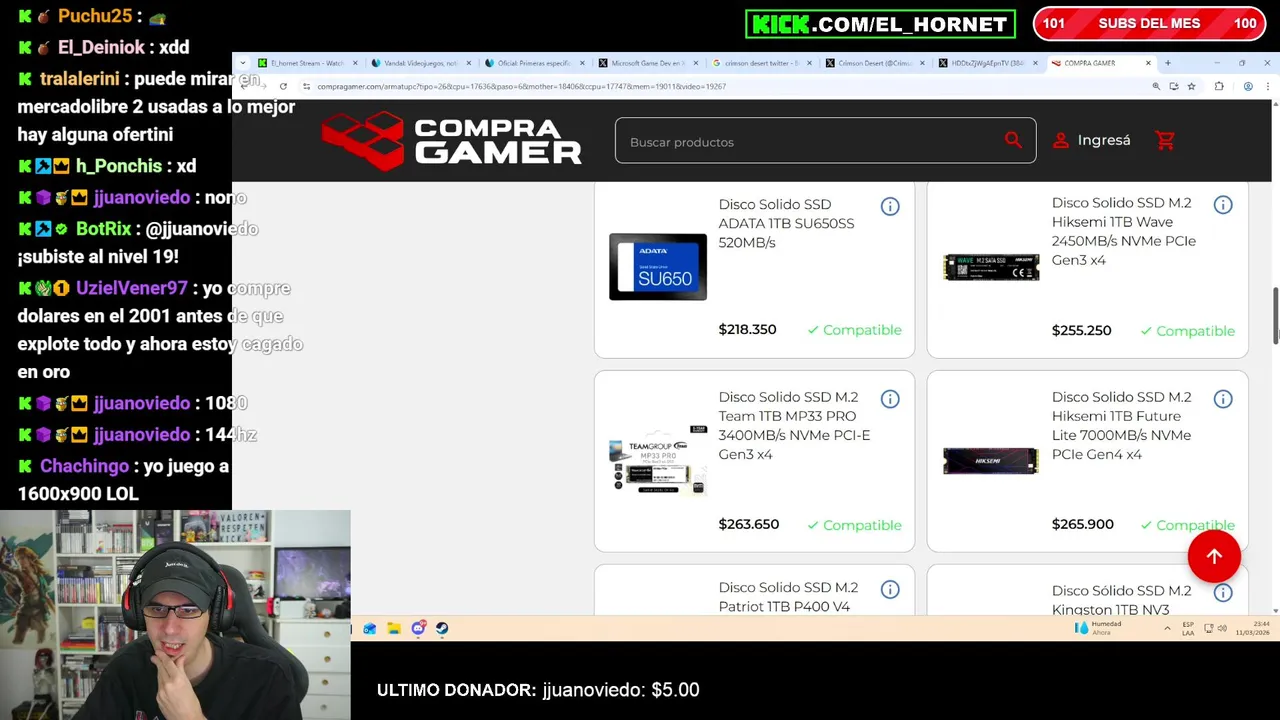Open info icon for ADATA 1TB SU650SS
This screenshot has height=720, width=1280.
(x=890, y=206)
